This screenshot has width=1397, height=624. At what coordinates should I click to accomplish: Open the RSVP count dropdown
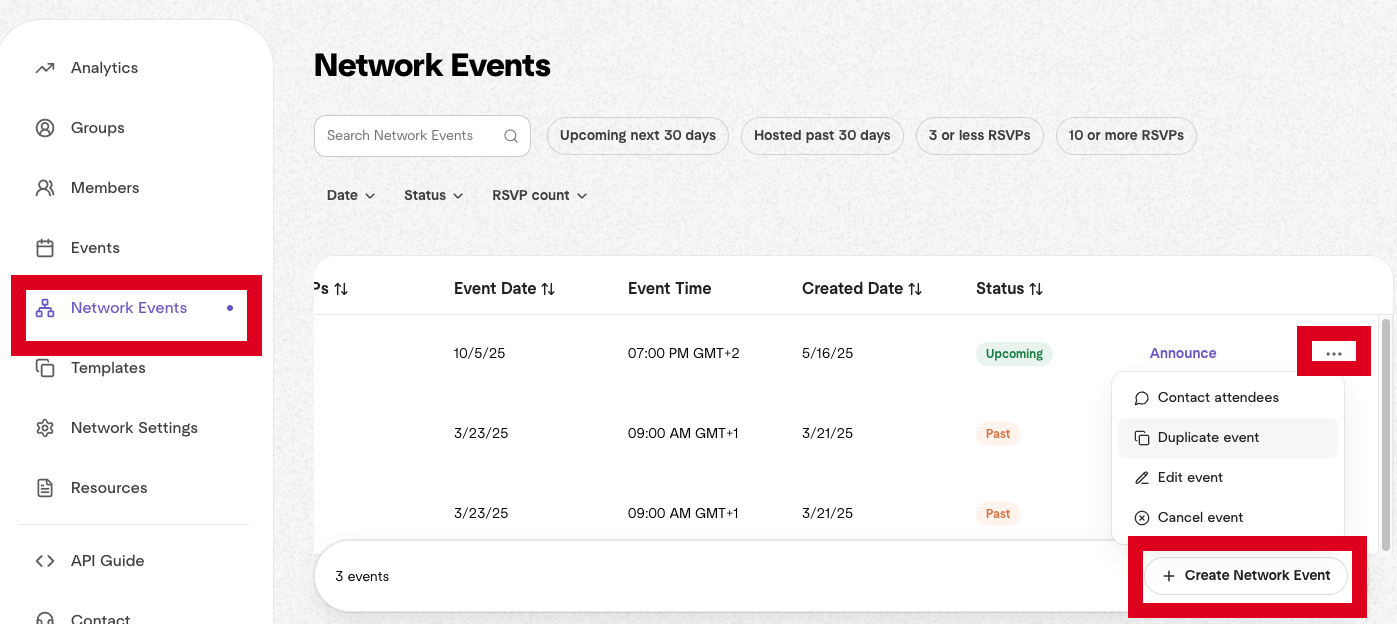539,196
